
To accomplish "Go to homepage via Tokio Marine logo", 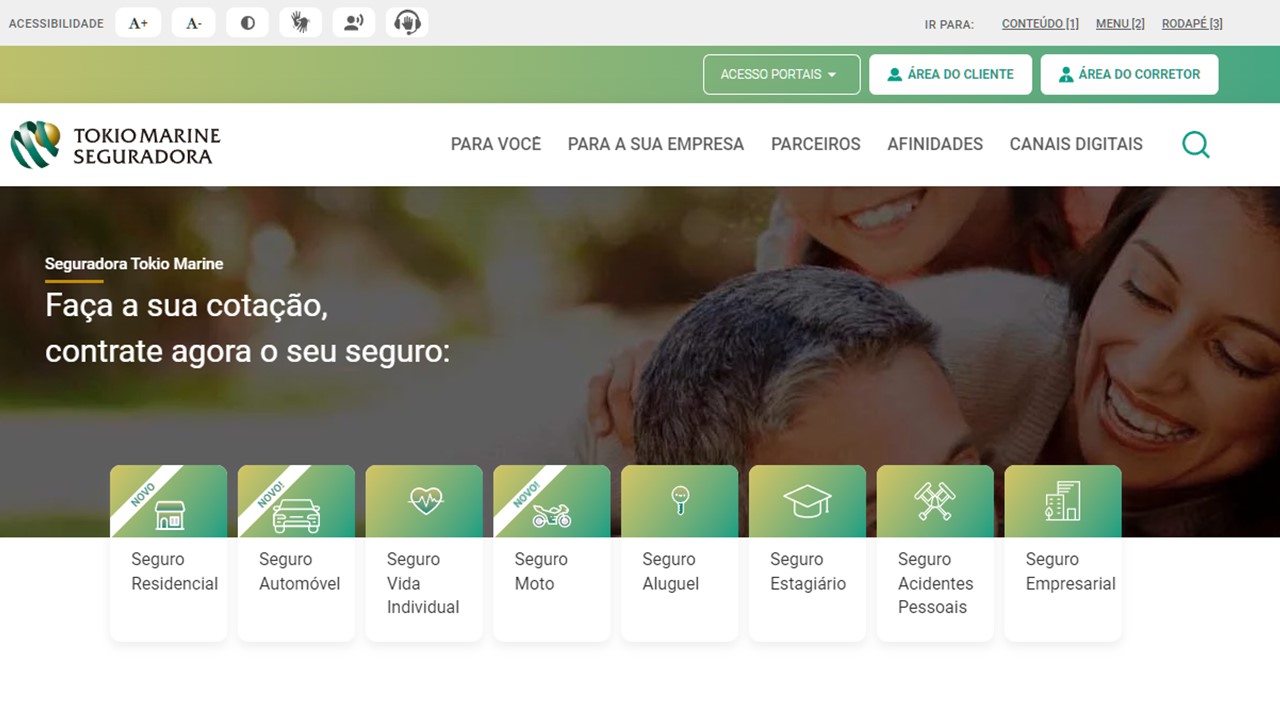I will point(115,145).
